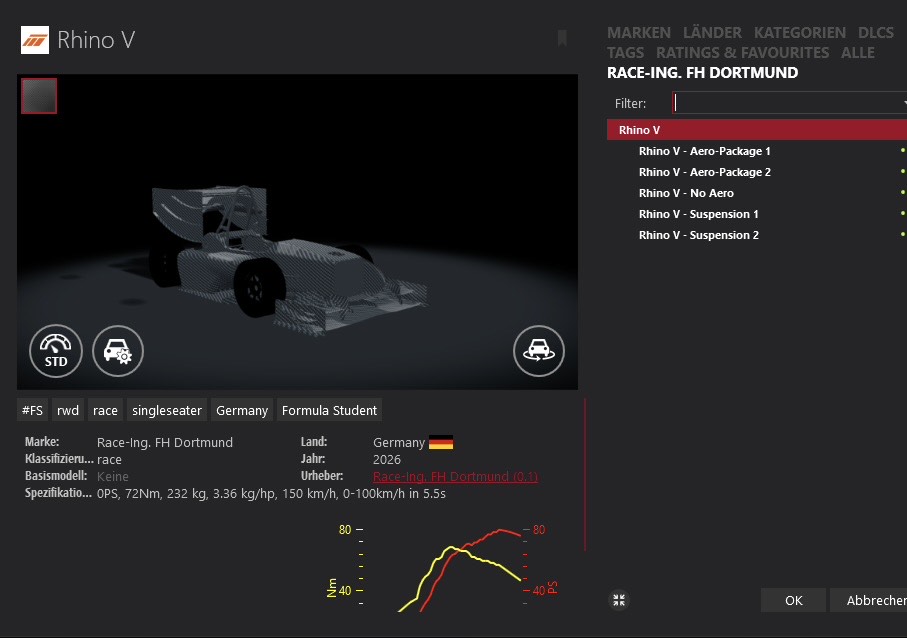The image size is (907, 638).
Task: Click the rwd tag
Action: [68, 410]
